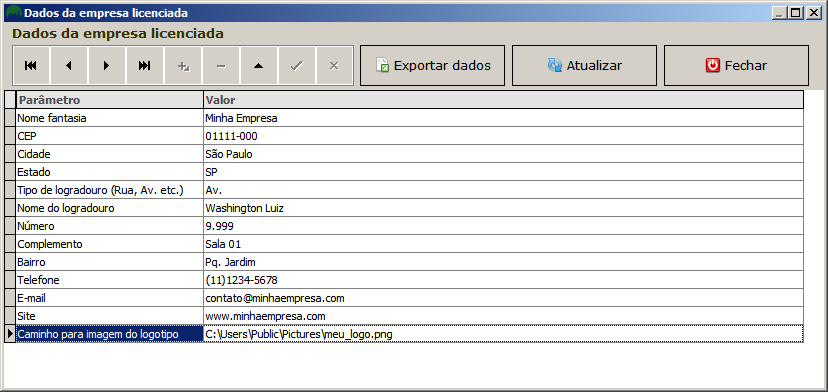The width and height of the screenshot is (828, 392).
Task: Click the 'Av.' value cell
Action: pyautogui.click(x=504, y=190)
